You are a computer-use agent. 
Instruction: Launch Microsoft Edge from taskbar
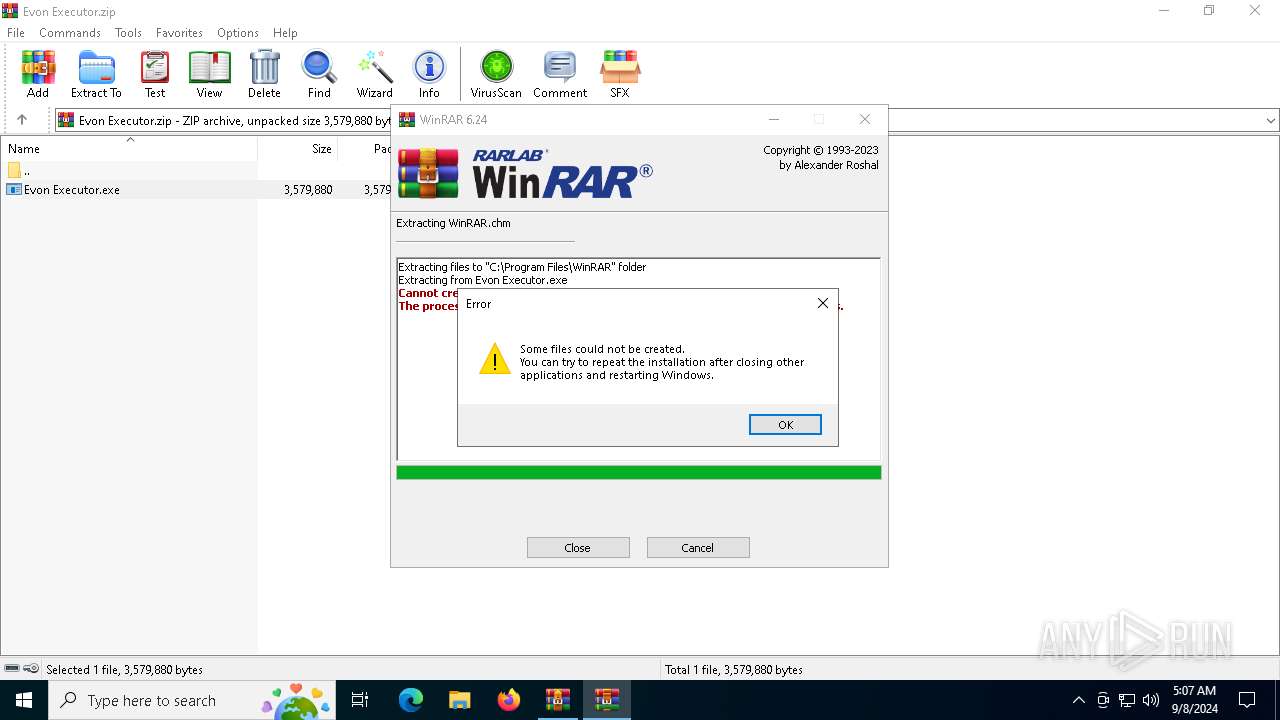click(411, 700)
